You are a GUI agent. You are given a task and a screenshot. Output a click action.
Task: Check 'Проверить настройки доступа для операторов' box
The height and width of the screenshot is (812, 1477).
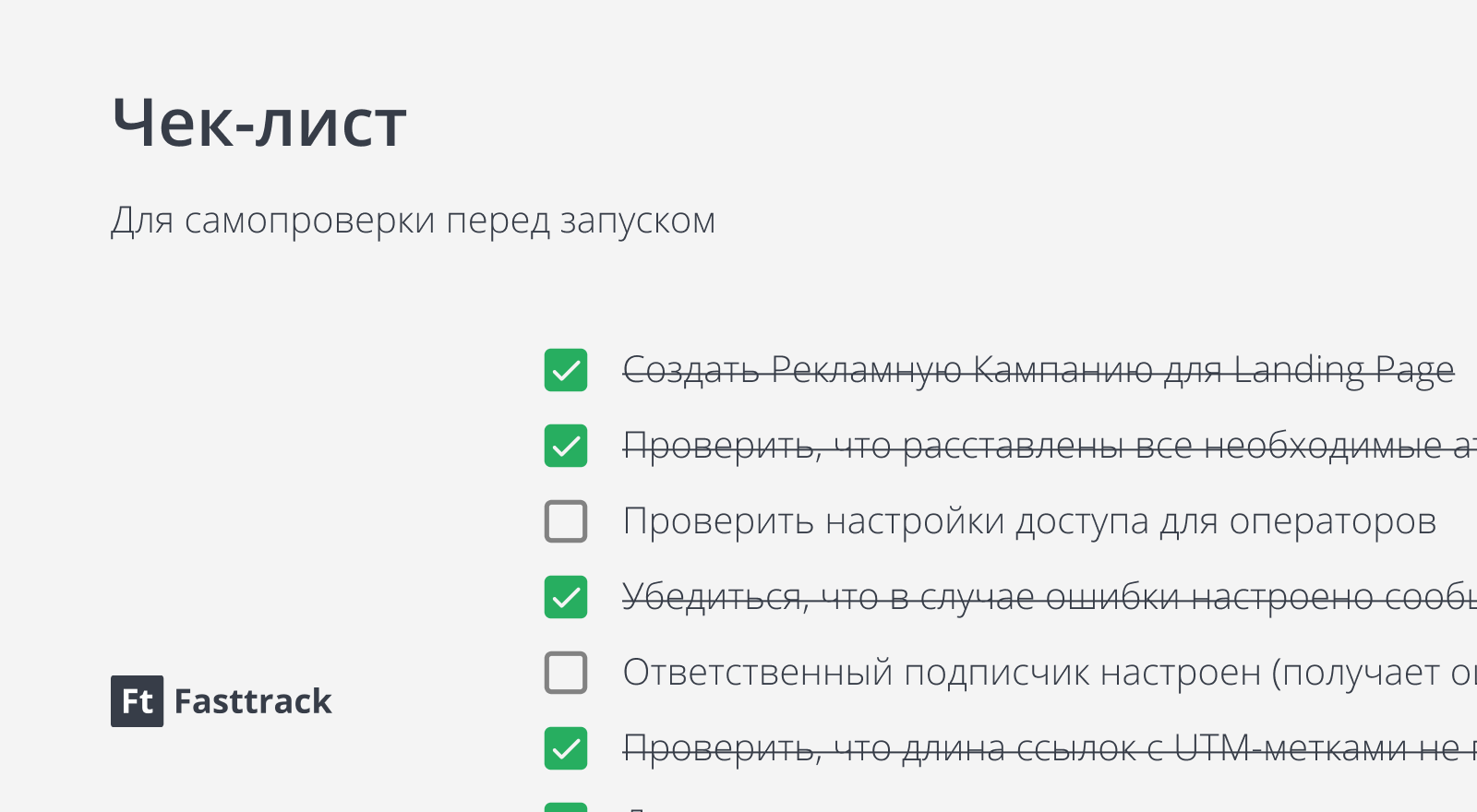[566, 521]
